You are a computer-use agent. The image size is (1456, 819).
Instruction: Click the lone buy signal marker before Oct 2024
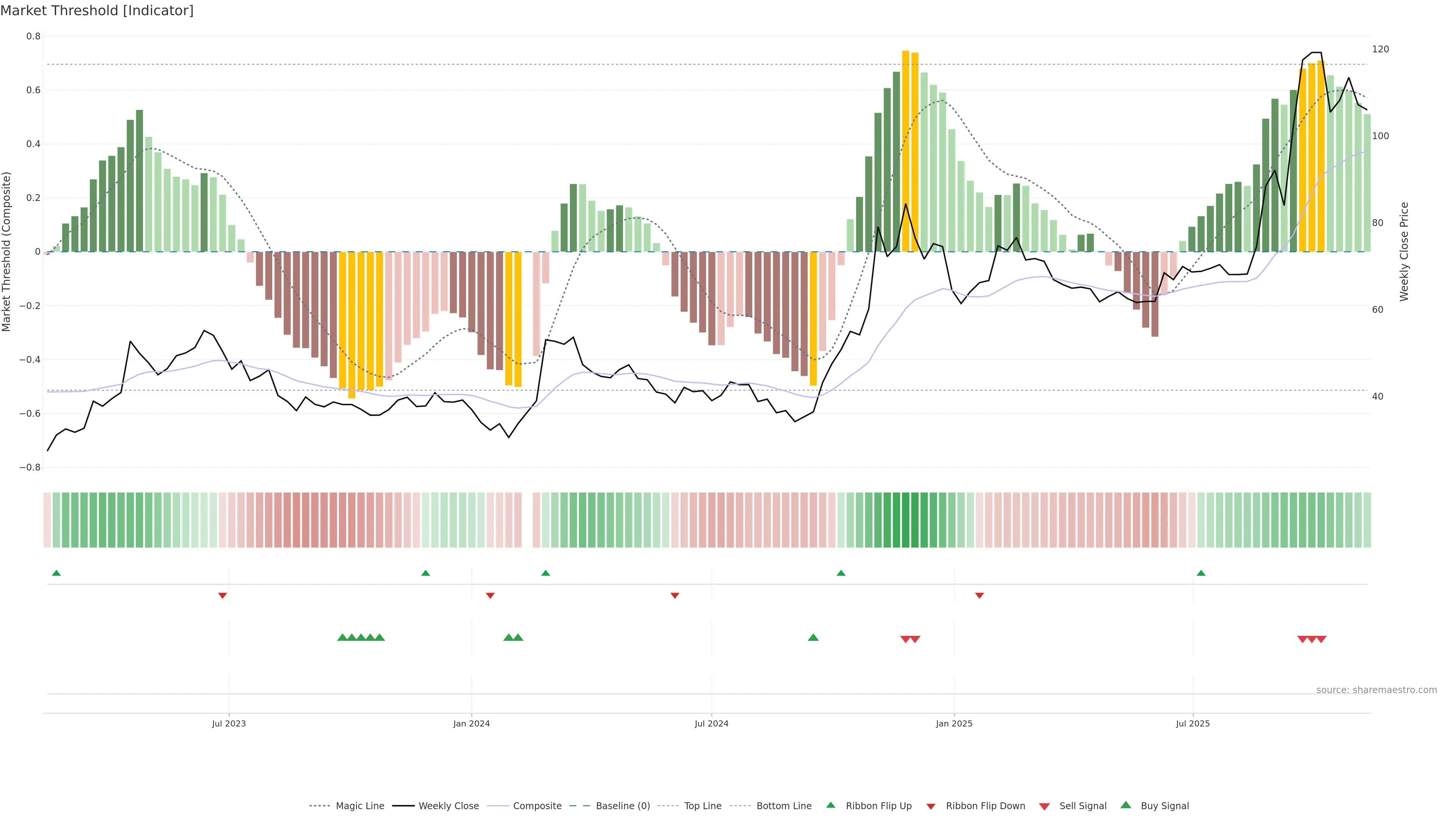tap(813, 637)
